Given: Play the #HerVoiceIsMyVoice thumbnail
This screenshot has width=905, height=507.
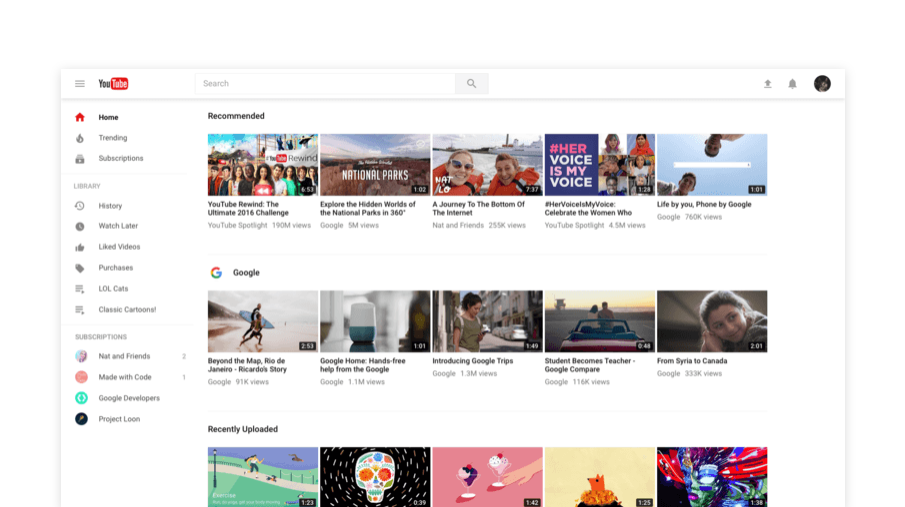Looking at the screenshot, I should tap(600, 165).
